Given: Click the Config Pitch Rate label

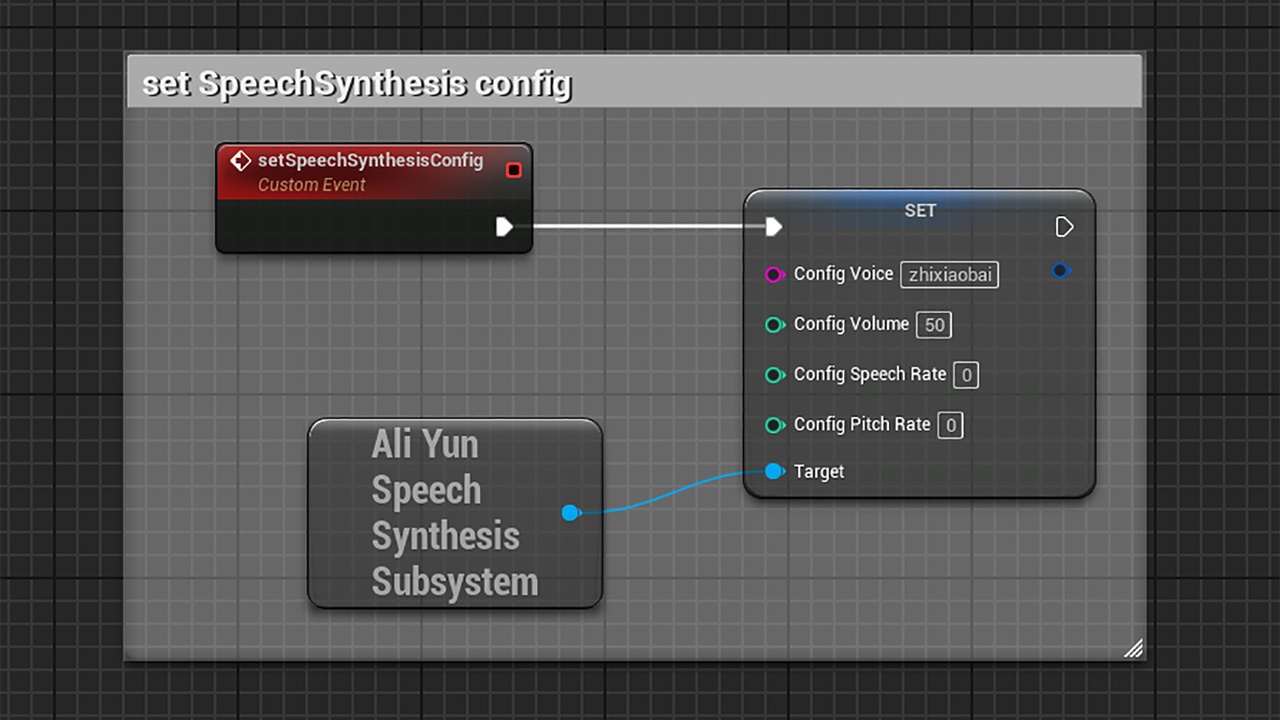Looking at the screenshot, I should coord(862,424).
